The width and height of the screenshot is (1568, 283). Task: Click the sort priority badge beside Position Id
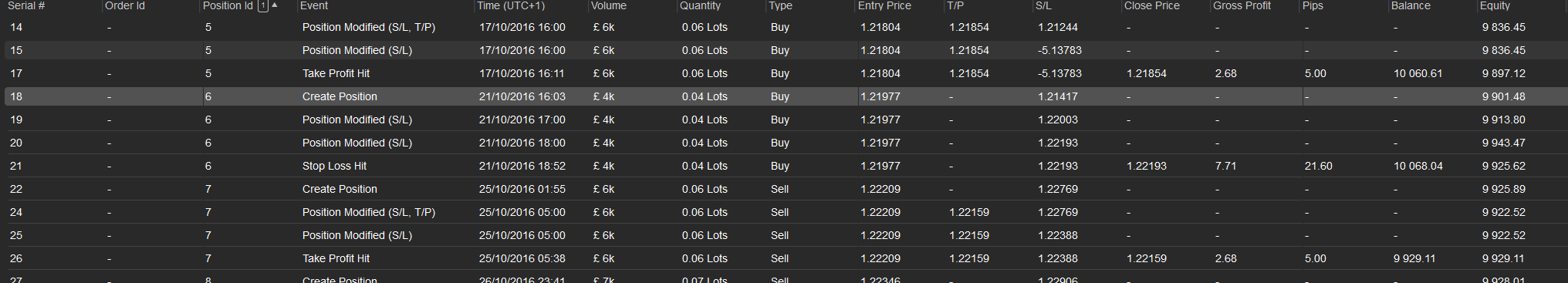[x=263, y=5]
